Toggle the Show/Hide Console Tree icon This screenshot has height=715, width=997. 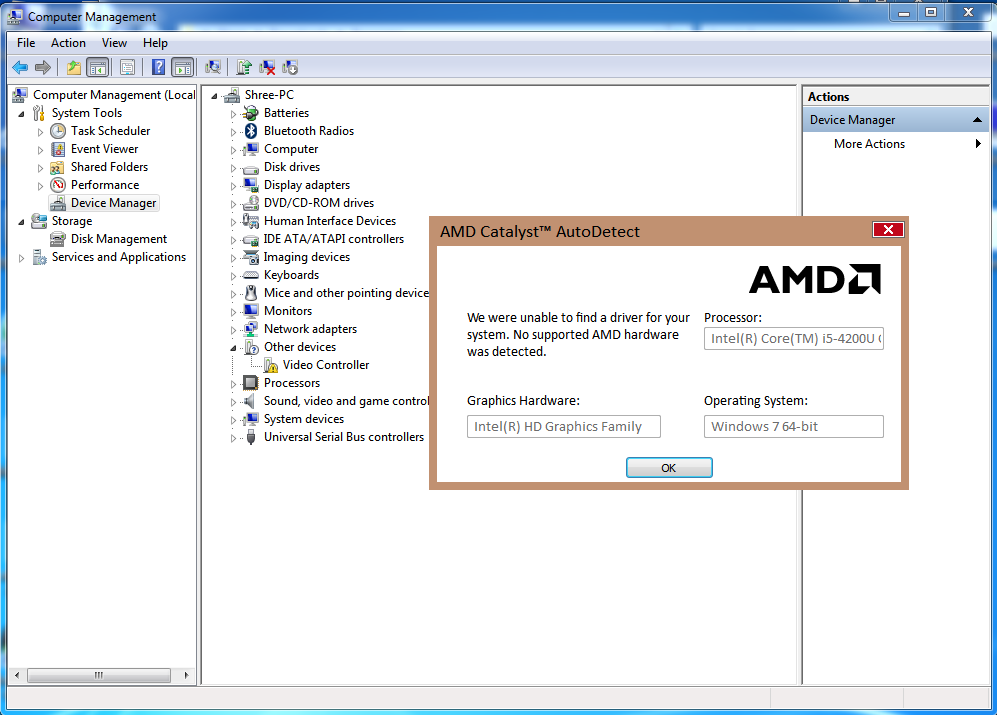[x=96, y=67]
